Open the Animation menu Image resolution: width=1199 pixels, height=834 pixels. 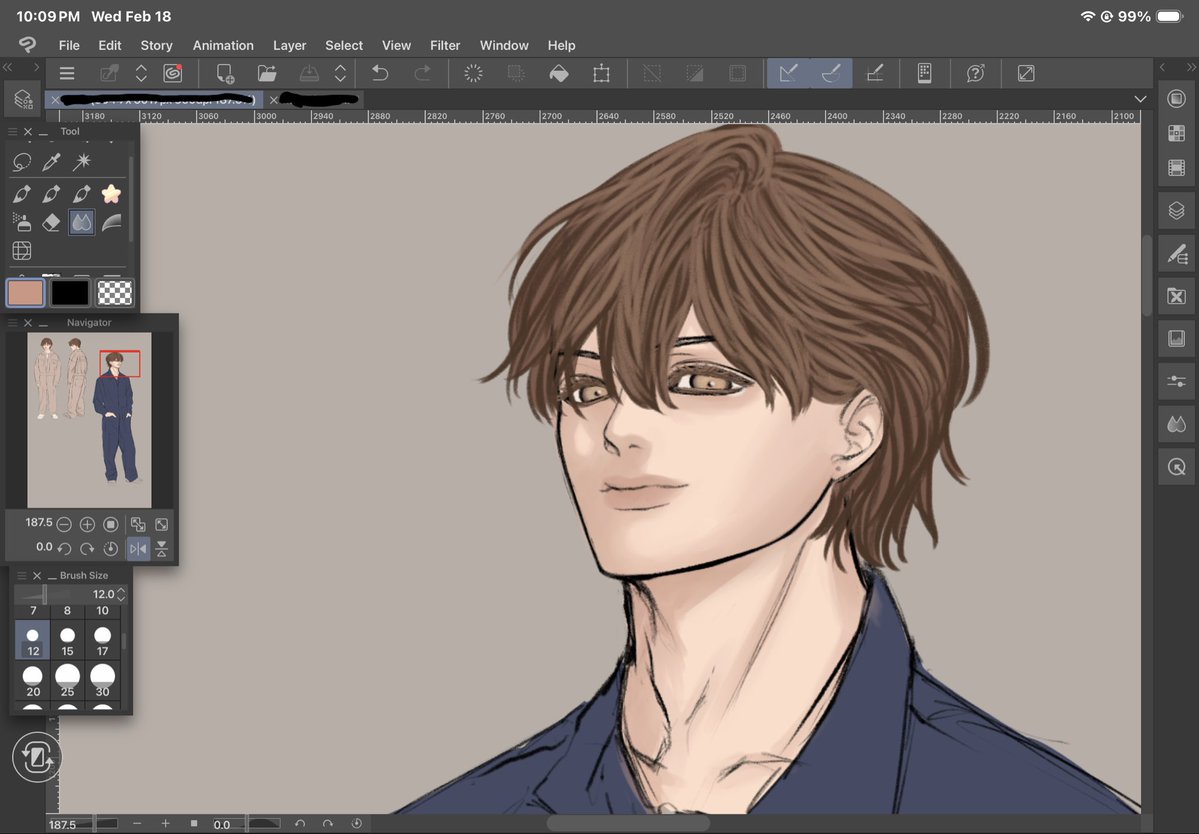point(223,45)
